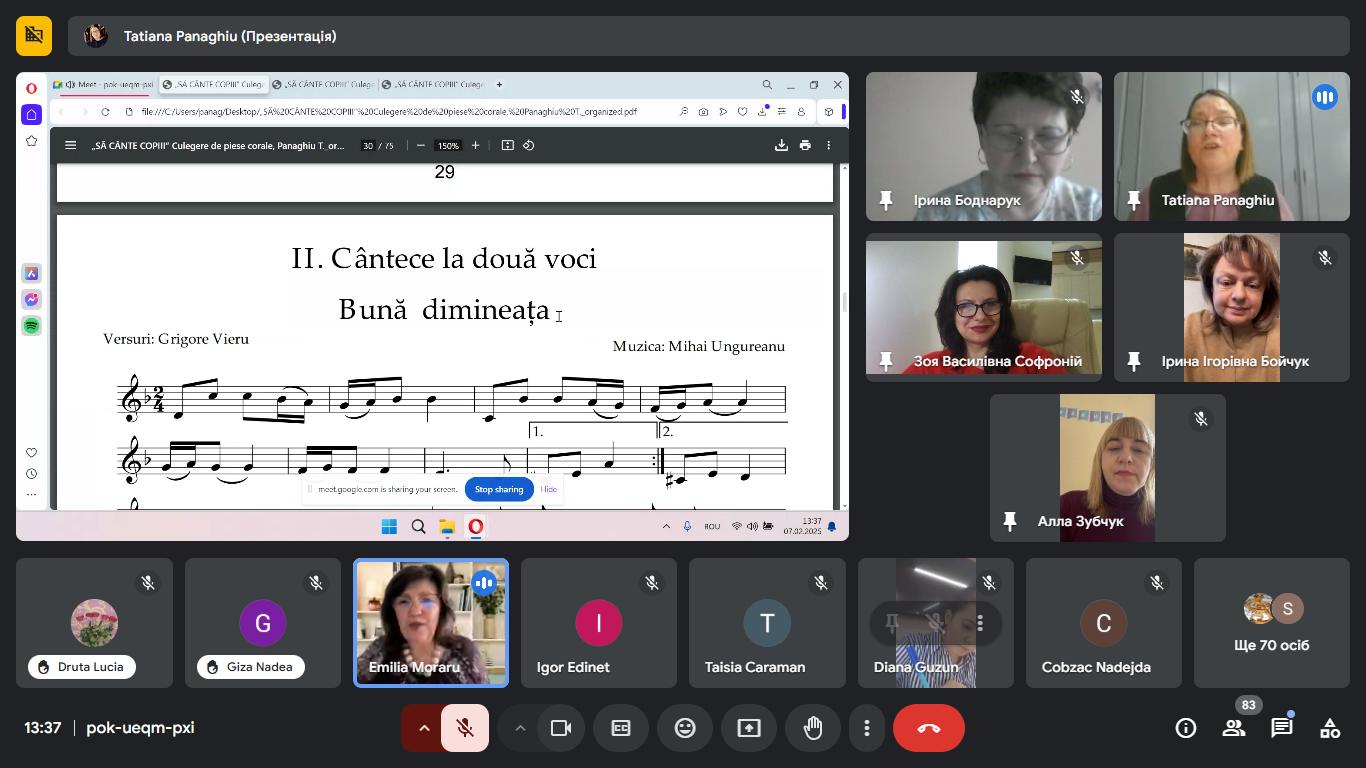The image size is (1366, 768).
Task: Leave the call with red hang-up button
Action: click(929, 728)
